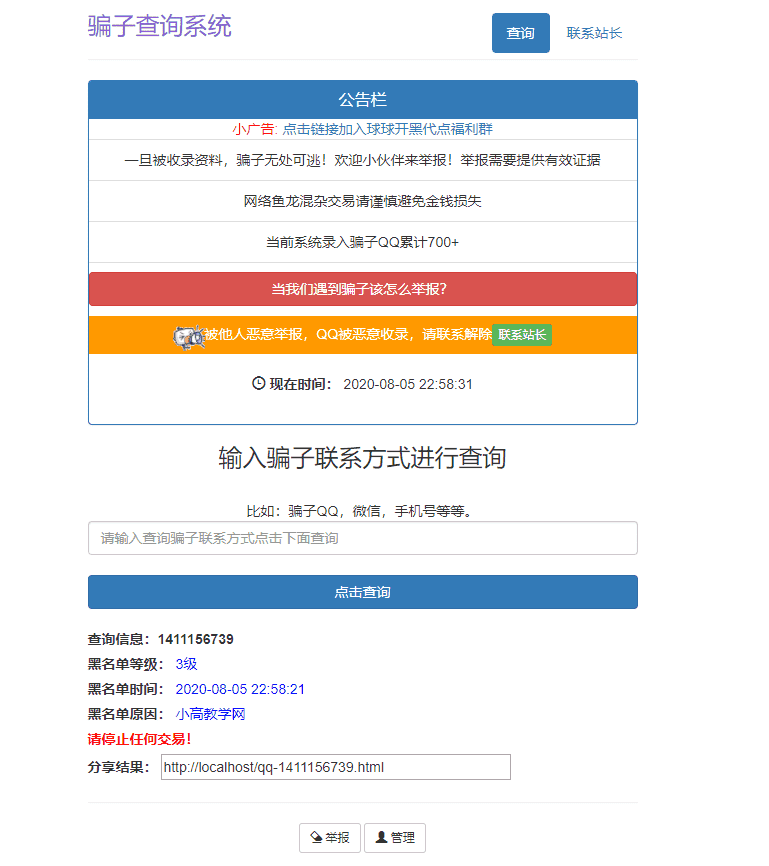
Task: Click the red 当我们遇到骗子该怎么举报? button
Action: point(362,289)
